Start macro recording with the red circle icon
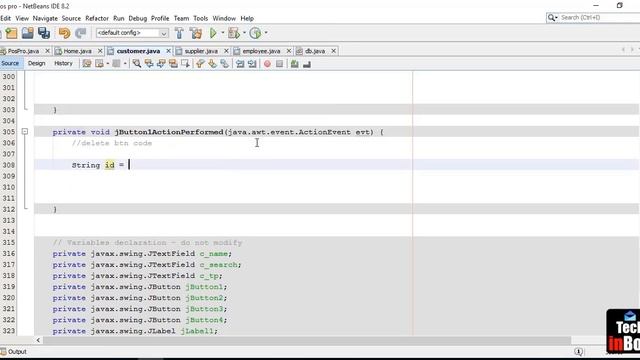 pos(267,64)
